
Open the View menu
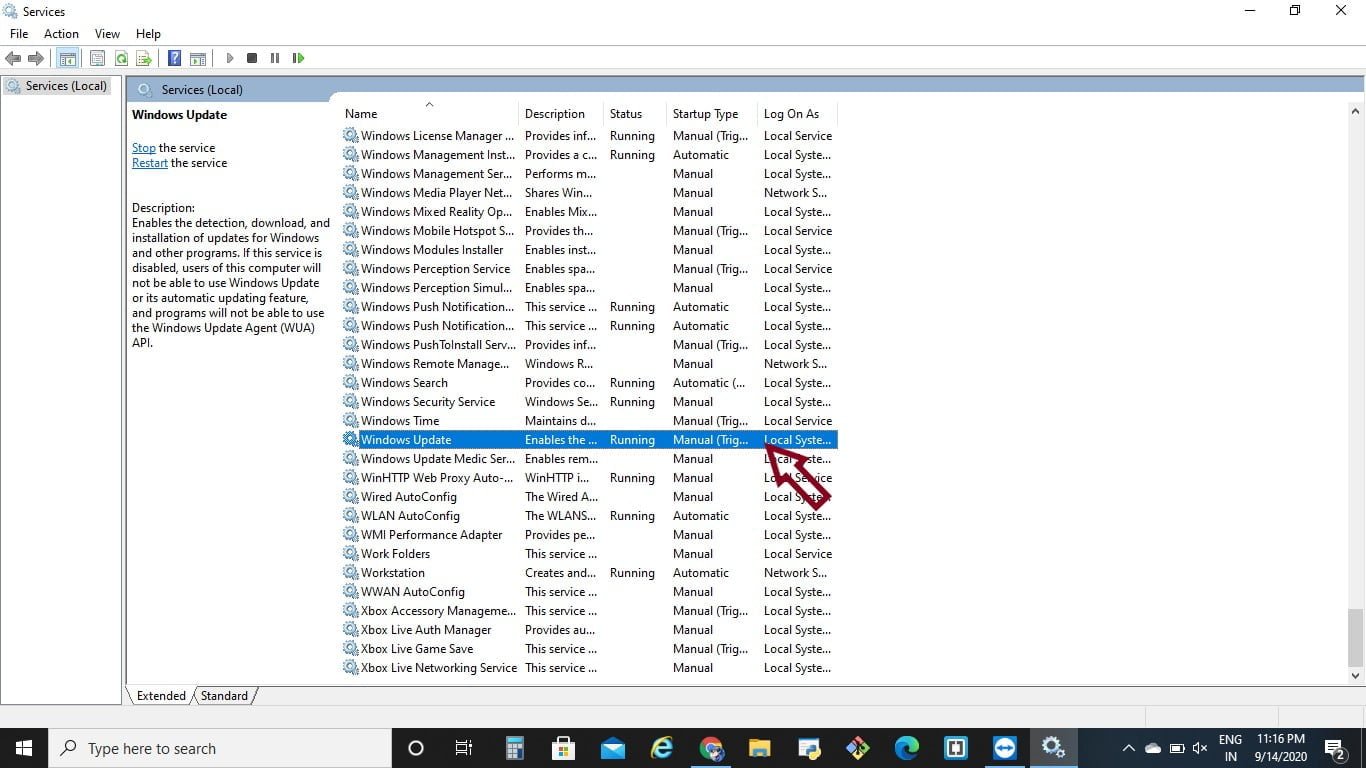107,34
